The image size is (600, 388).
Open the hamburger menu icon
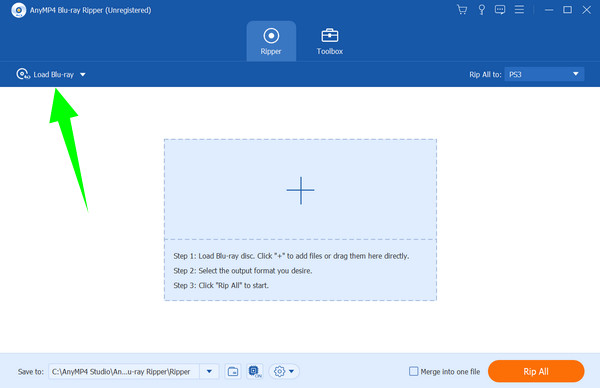pos(519,9)
